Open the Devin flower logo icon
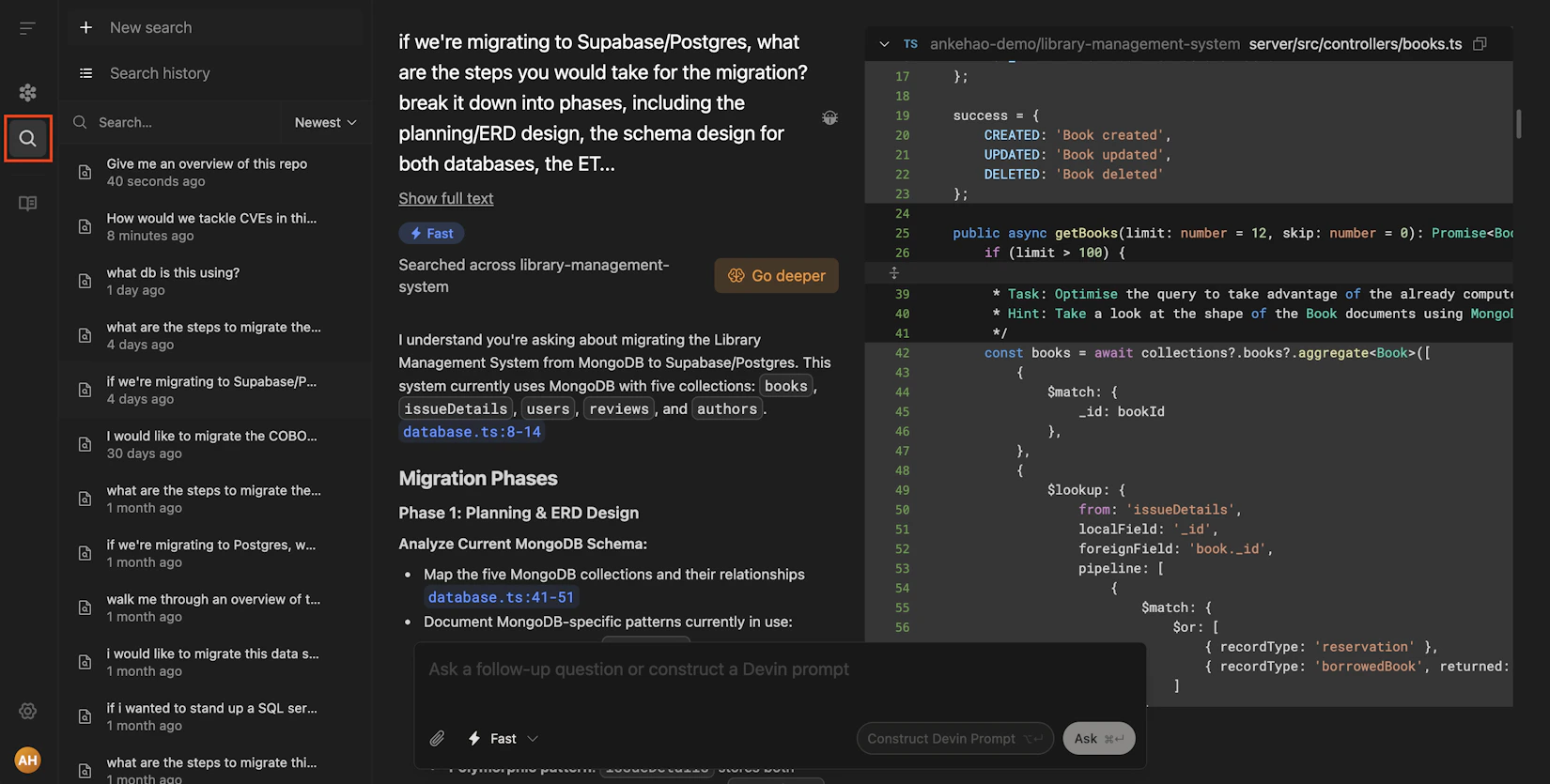Viewport: 1550px width, 784px height. coord(27,92)
